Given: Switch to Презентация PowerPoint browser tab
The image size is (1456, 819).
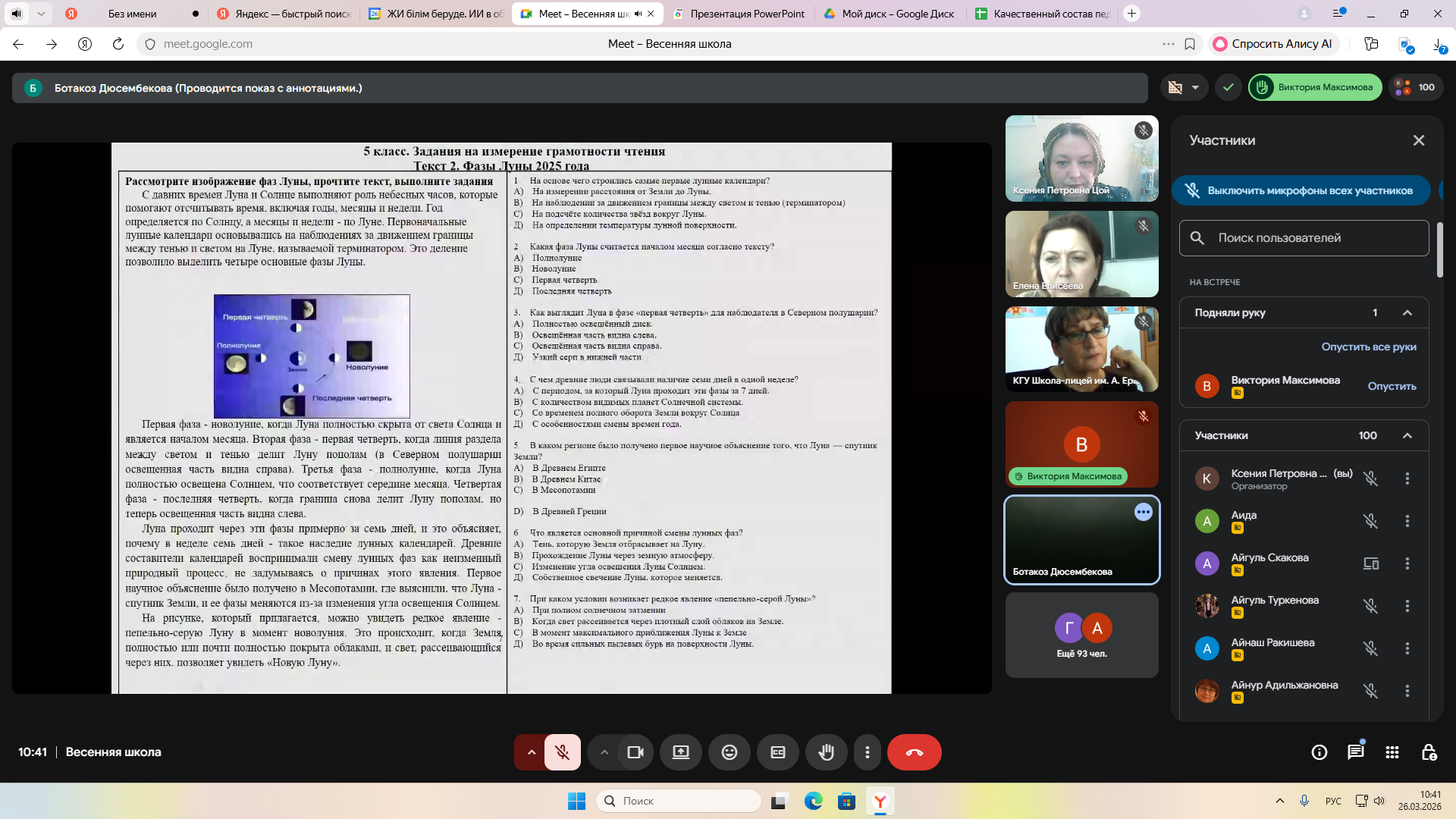Looking at the screenshot, I should coord(746,14).
